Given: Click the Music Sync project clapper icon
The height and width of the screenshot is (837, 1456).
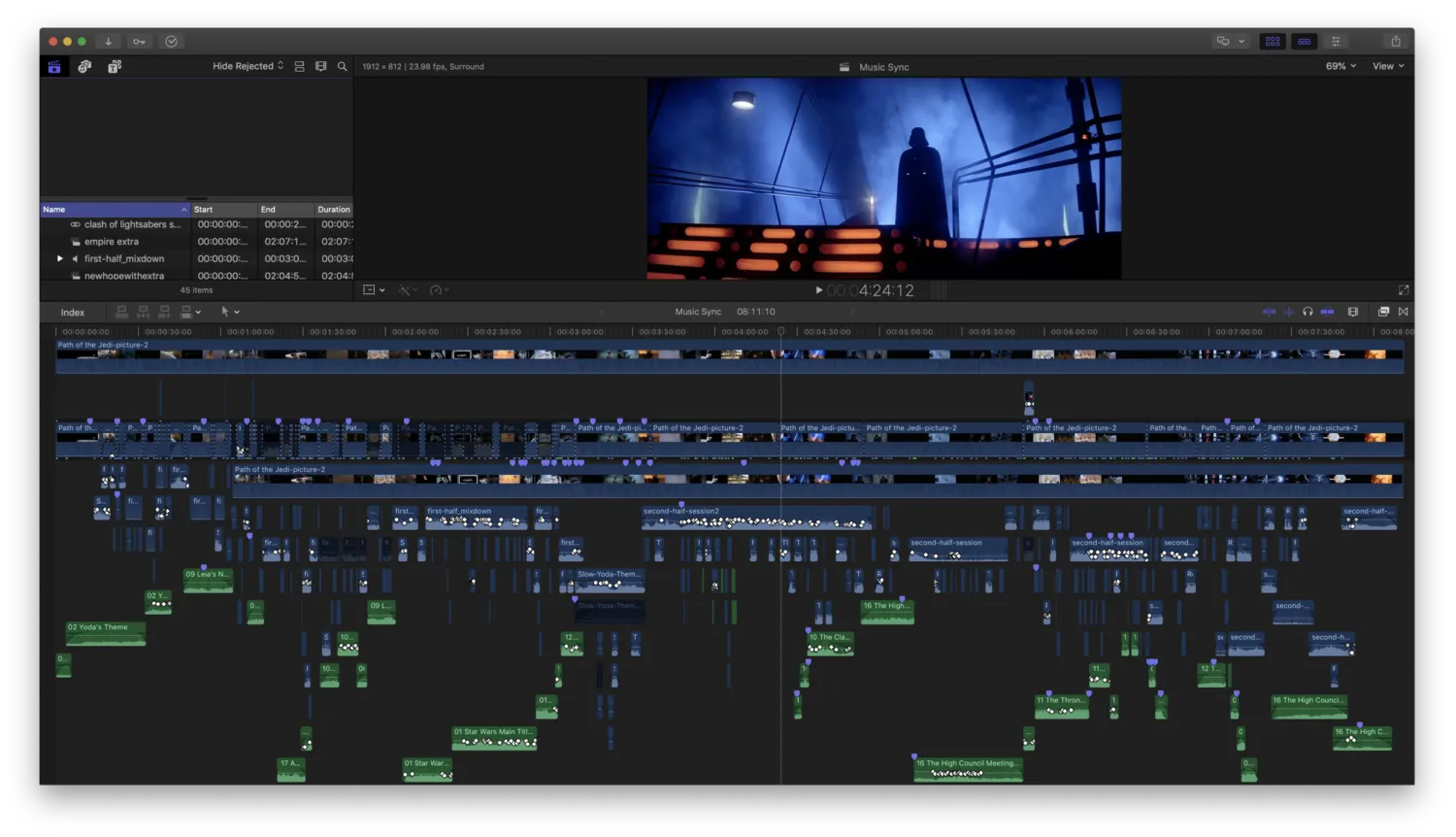Looking at the screenshot, I should click(844, 67).
